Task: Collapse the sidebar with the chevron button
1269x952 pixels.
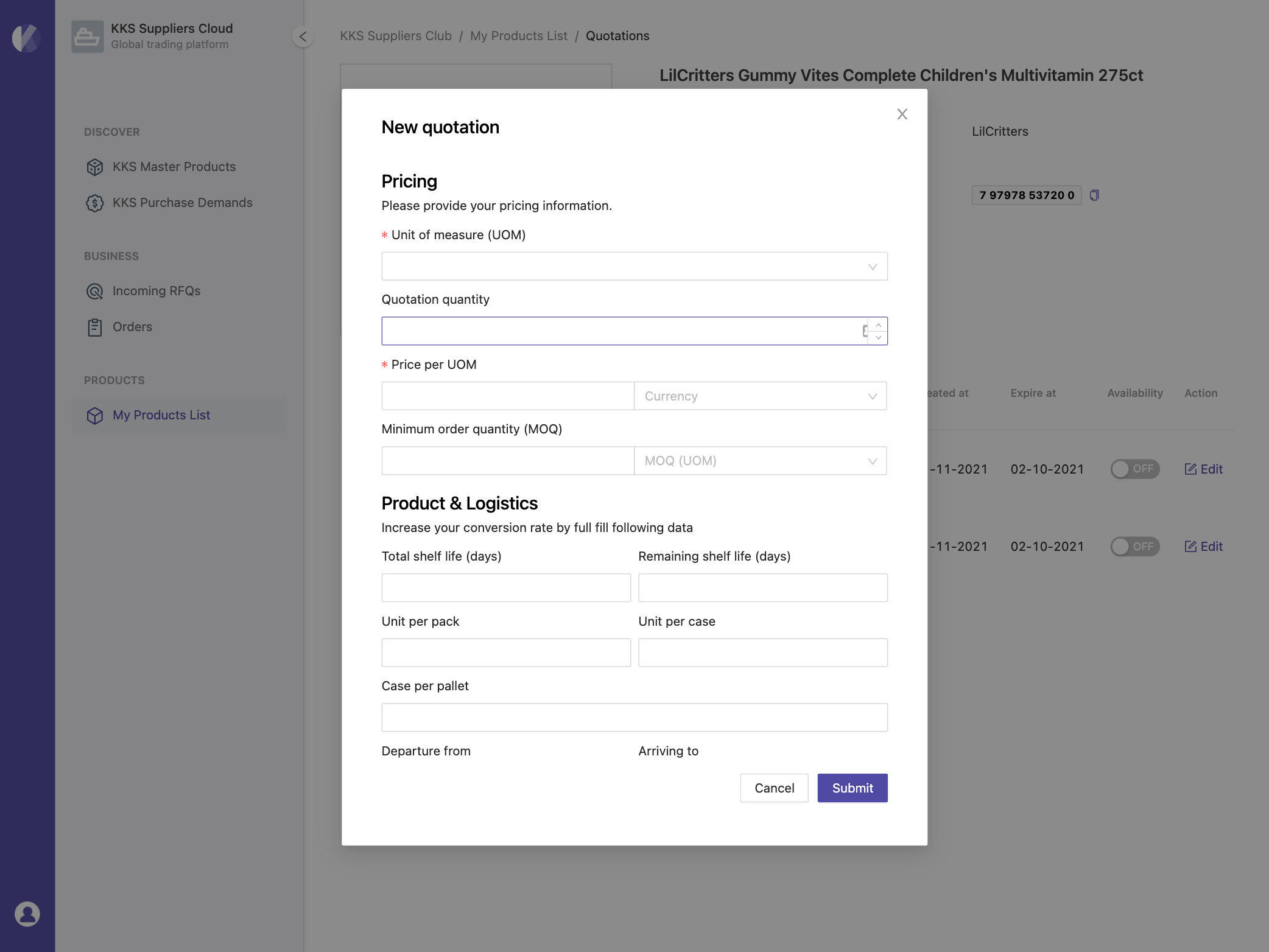Action: 303,37
